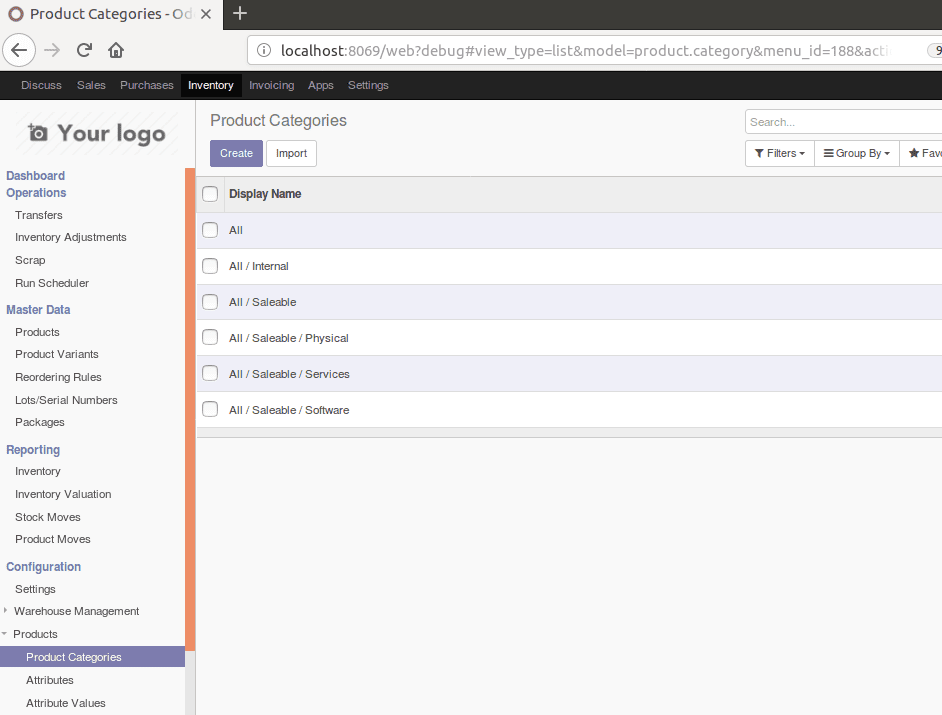Select Product Categories in the sidebar
Image resolution: width=942 pixels, height=715 pixels.
point(93,657)
